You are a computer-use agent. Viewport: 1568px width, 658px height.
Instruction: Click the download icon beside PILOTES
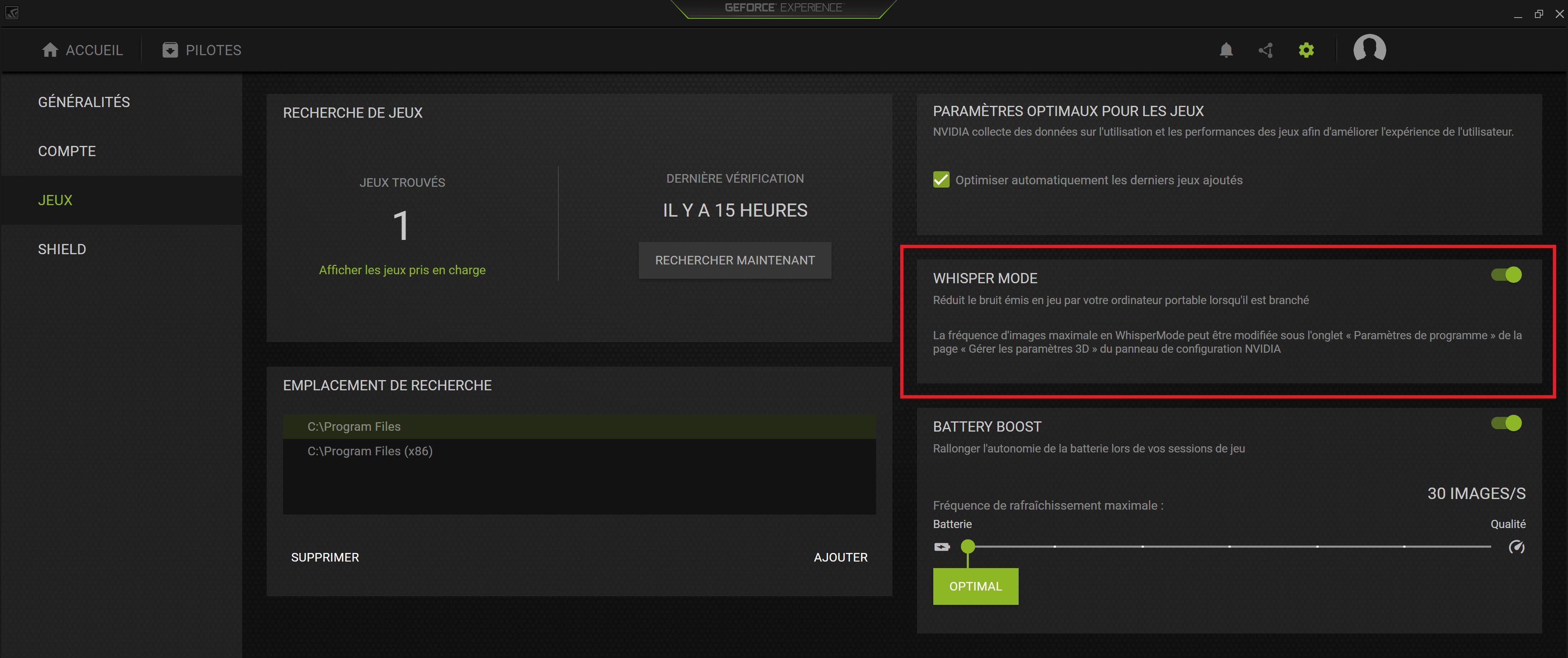pos(170,50)
